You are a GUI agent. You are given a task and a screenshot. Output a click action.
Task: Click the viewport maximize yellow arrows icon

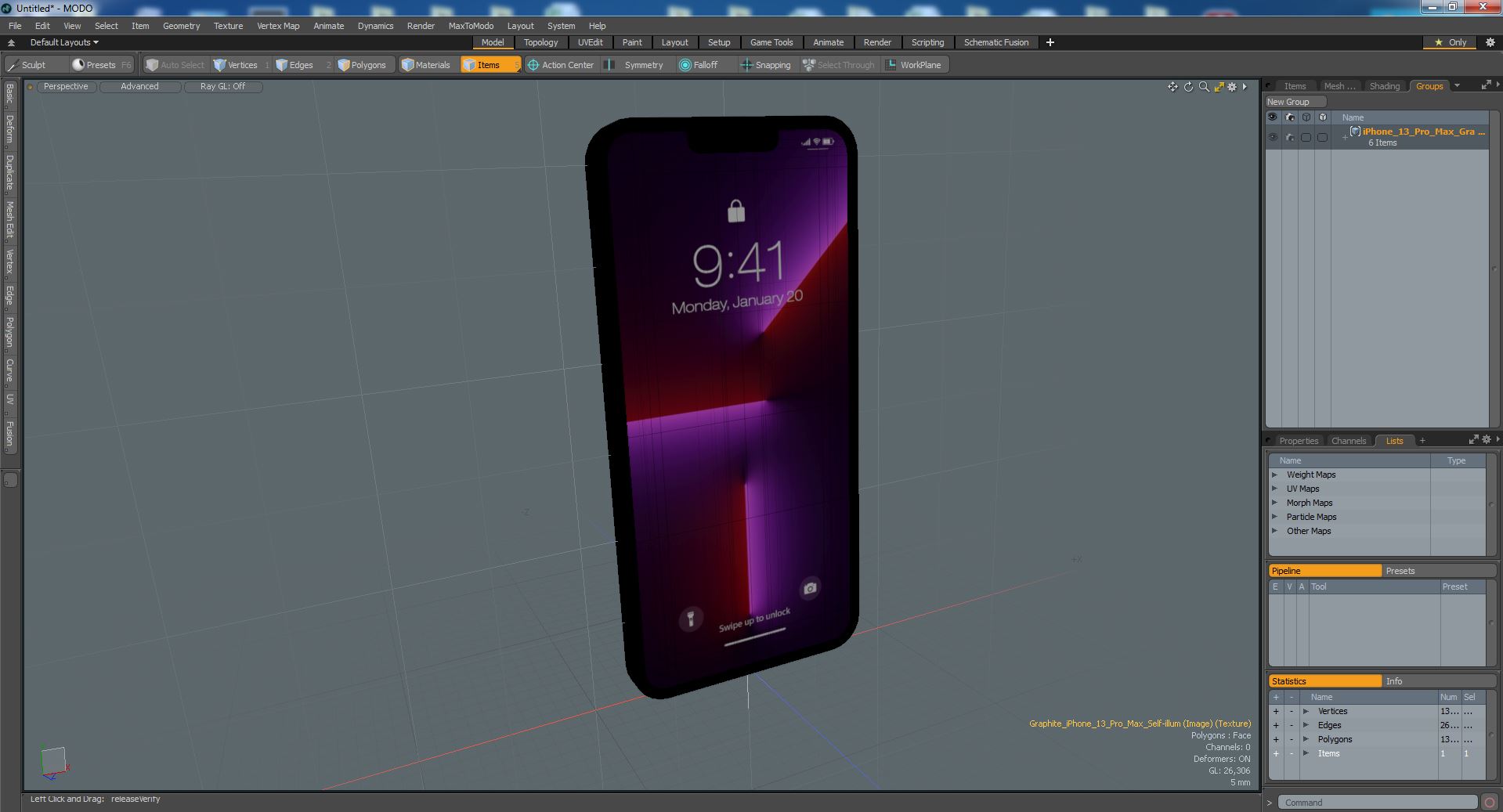click(x=1219, y=87)
